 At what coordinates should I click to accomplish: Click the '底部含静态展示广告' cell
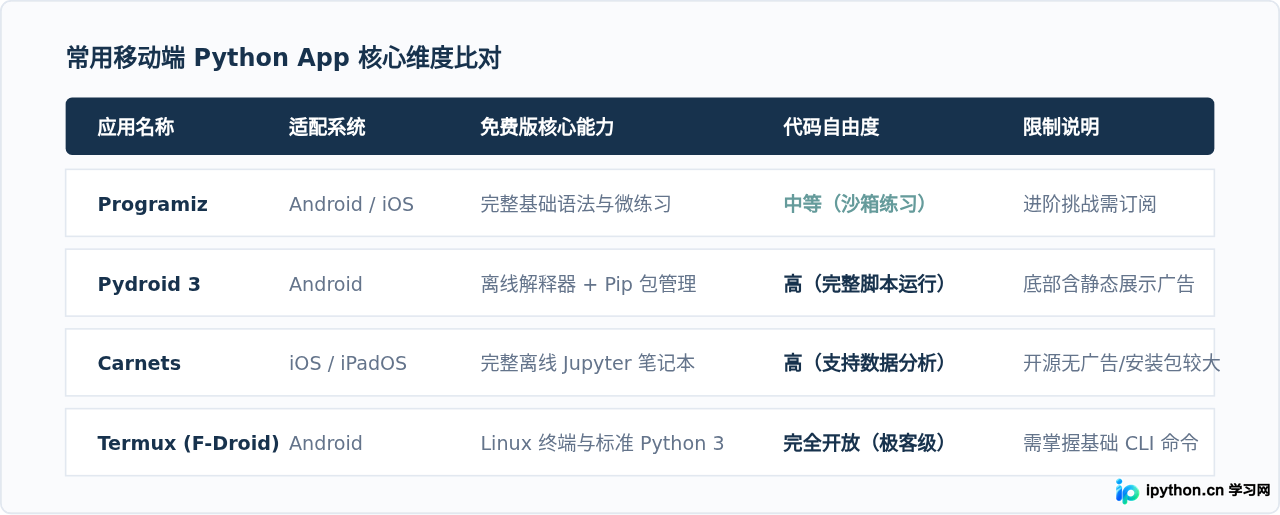1109,284
